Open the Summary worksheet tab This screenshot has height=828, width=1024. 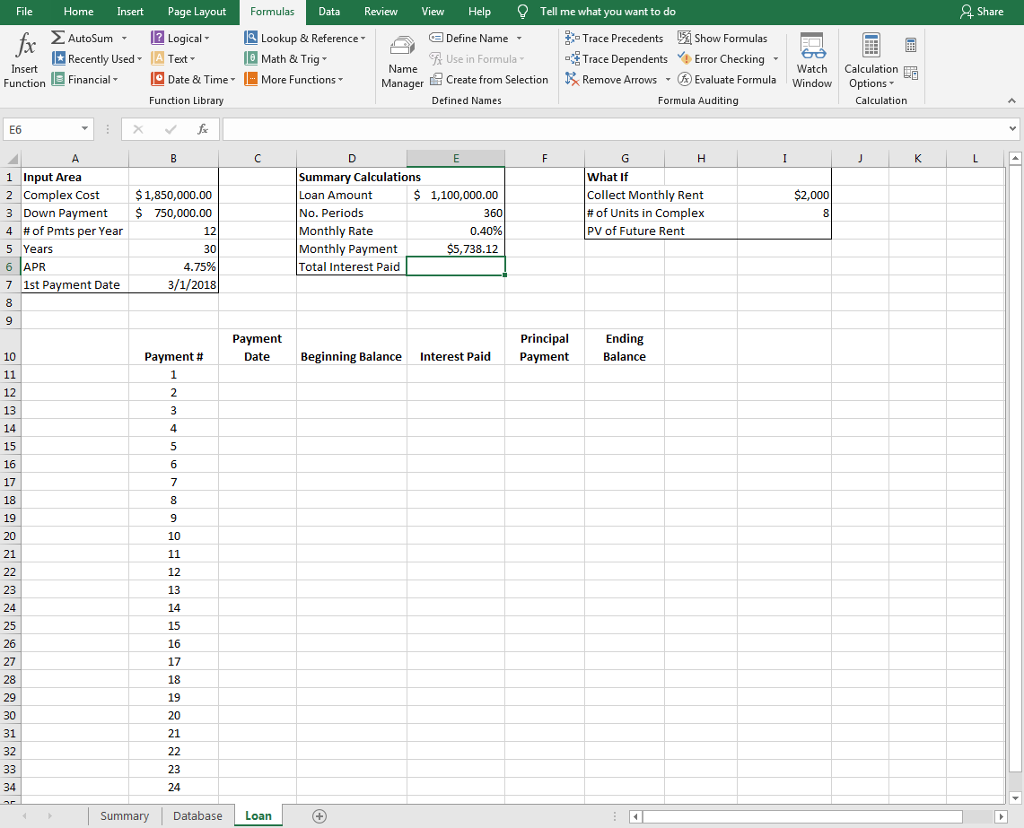[x=124, y=815]
